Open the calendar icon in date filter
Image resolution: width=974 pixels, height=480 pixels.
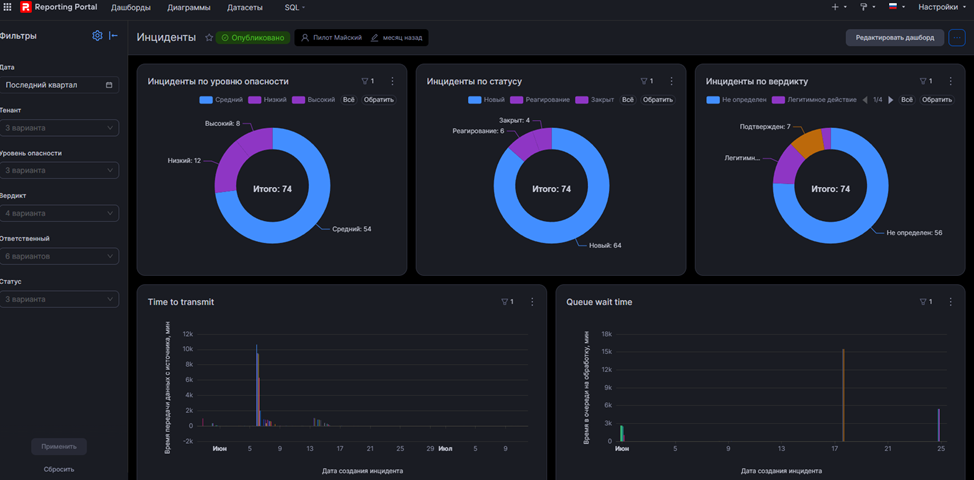coord(109,85)
